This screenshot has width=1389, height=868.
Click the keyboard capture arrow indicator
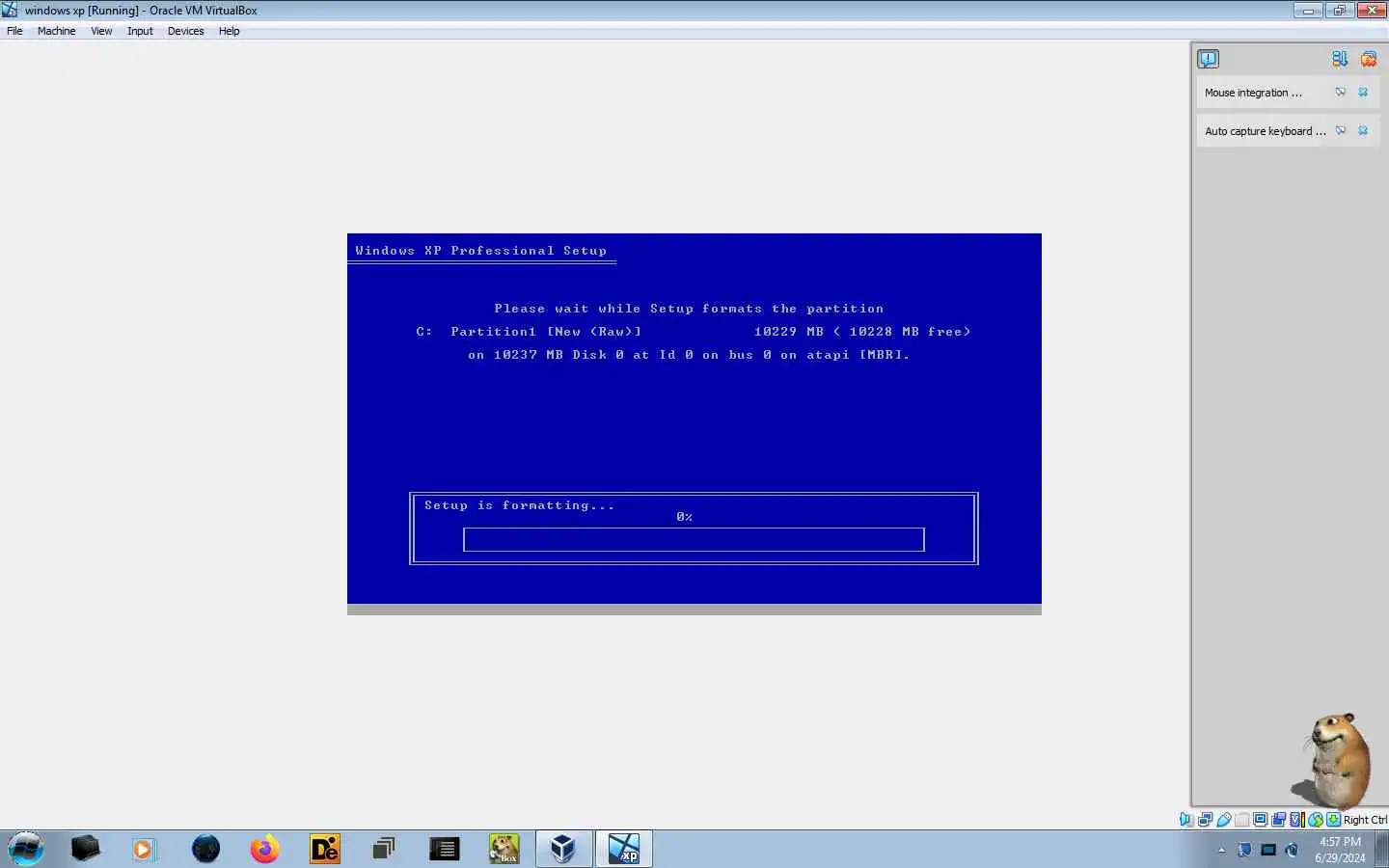[x=1333, y=820]
